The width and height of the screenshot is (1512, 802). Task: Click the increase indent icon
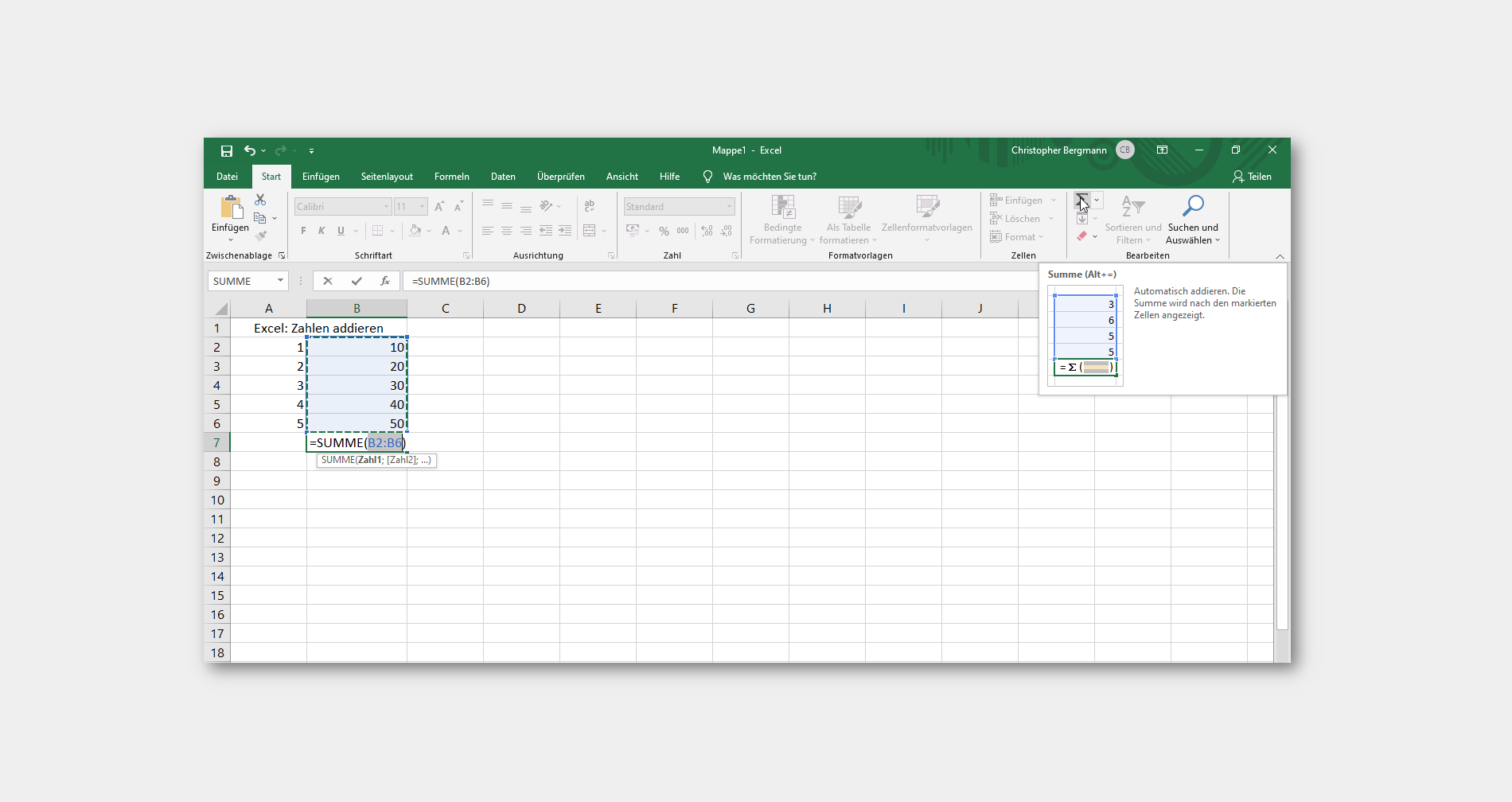(565, 231)
